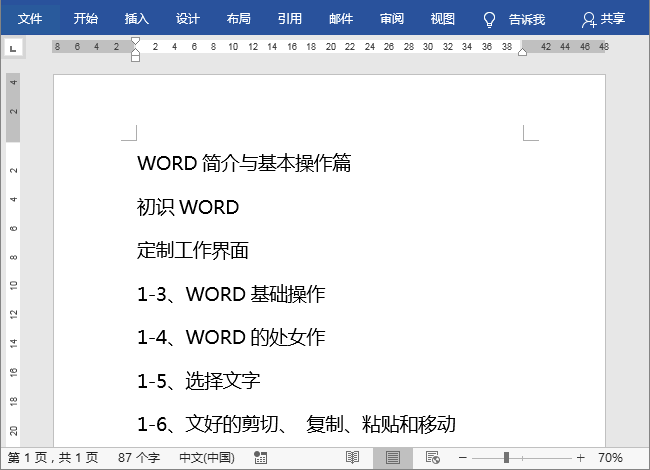Click the tab stop selector on ruler corner
The width and height of the screenshot is (650, 470).
[13, 48]
